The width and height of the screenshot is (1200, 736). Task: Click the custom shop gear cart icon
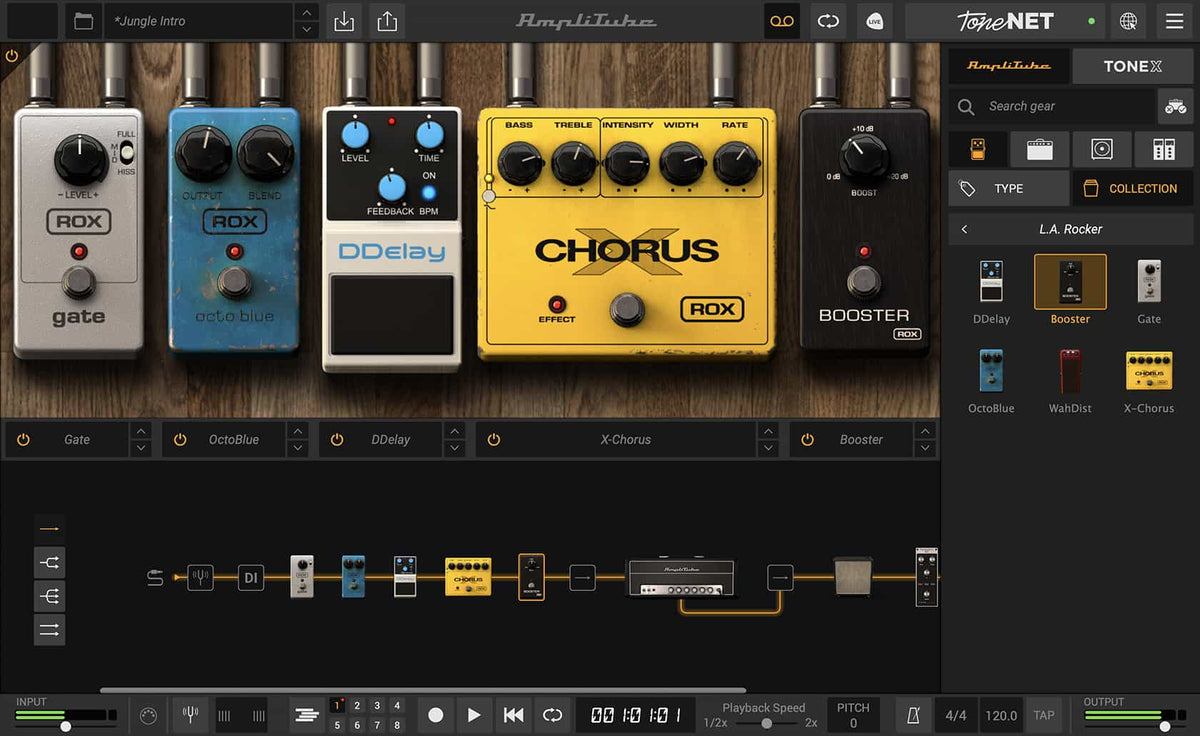1175,106
